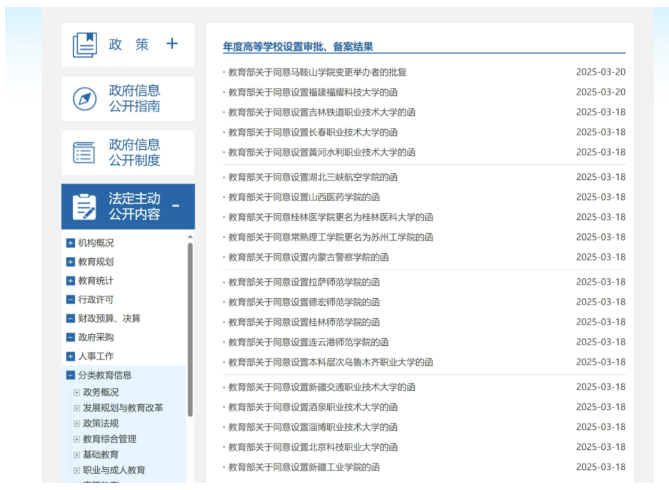
Task: Collapse 法定主动公开内容 with minus sign
Action: (x=176, y=206)
